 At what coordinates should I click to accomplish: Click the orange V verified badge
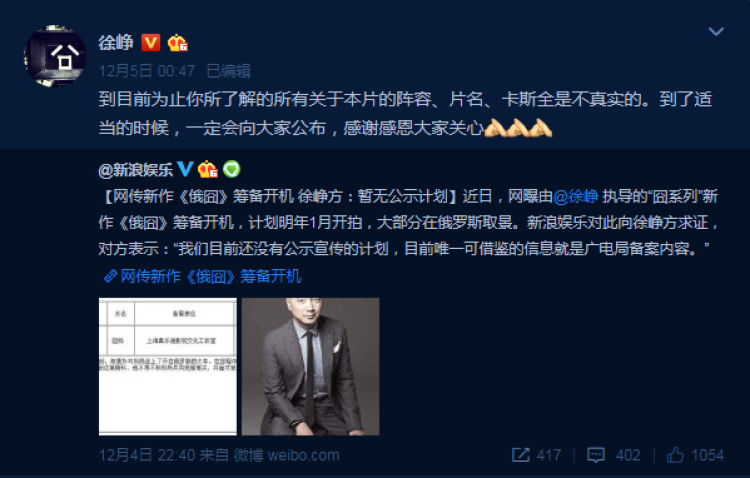click(x=151, y=43)
